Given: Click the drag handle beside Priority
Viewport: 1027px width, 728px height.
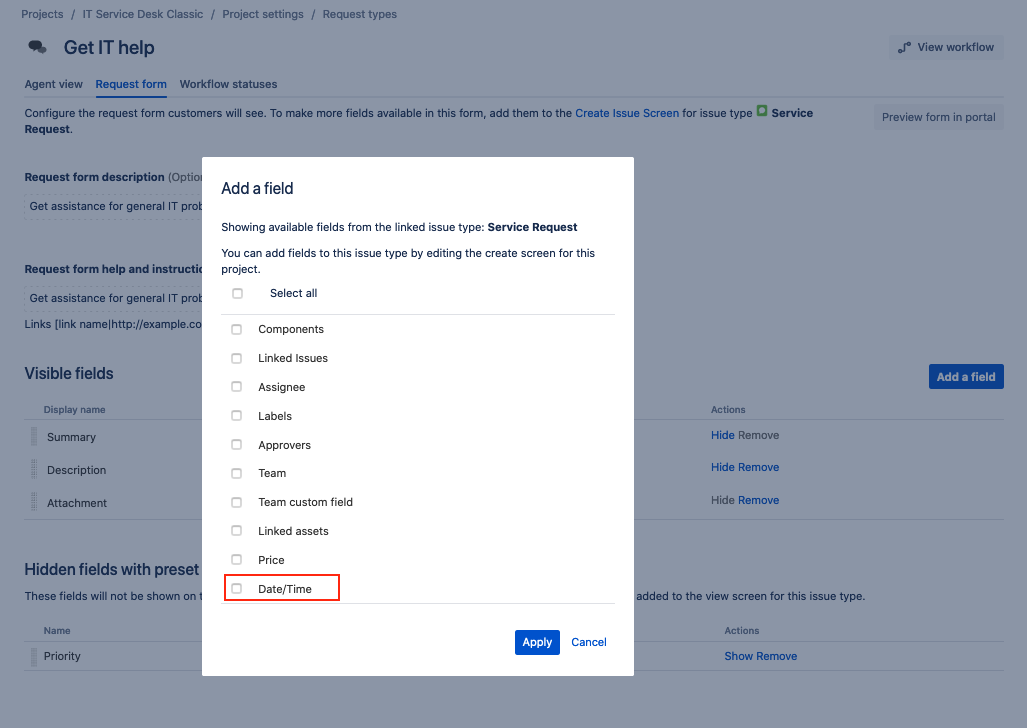Looking at the screenshot, I should click(34, 655).
